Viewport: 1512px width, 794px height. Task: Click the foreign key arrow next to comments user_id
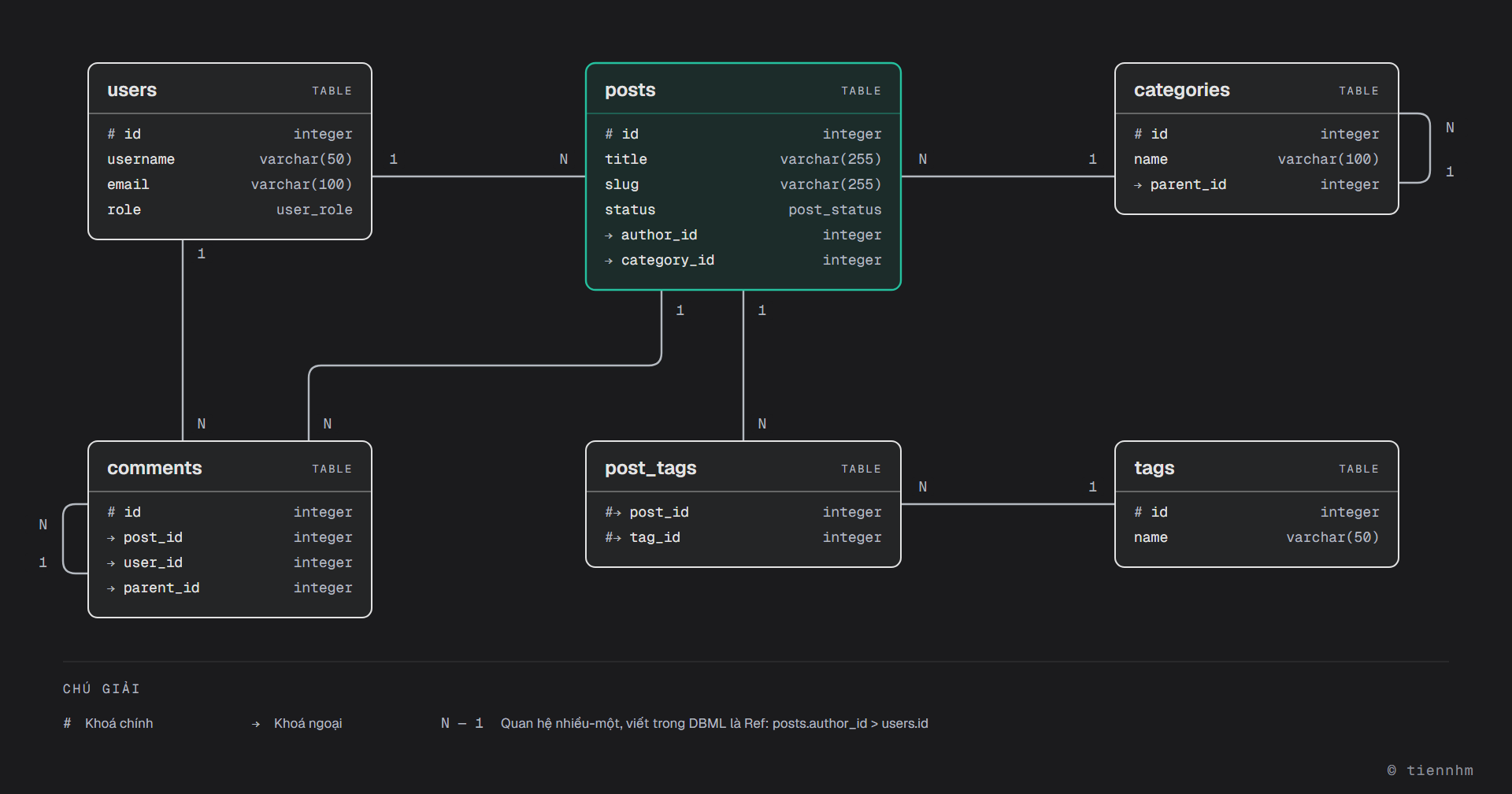coord(111,563)
